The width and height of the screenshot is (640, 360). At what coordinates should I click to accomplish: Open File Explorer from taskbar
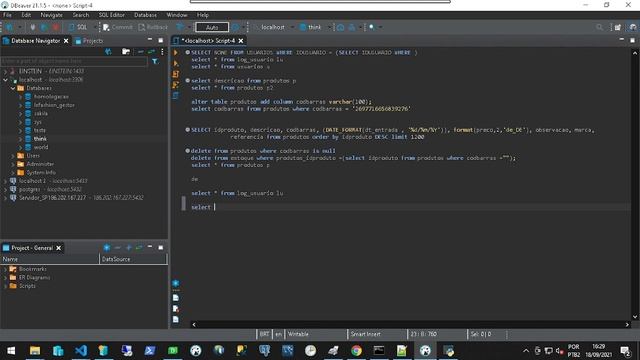pos(35,351)
